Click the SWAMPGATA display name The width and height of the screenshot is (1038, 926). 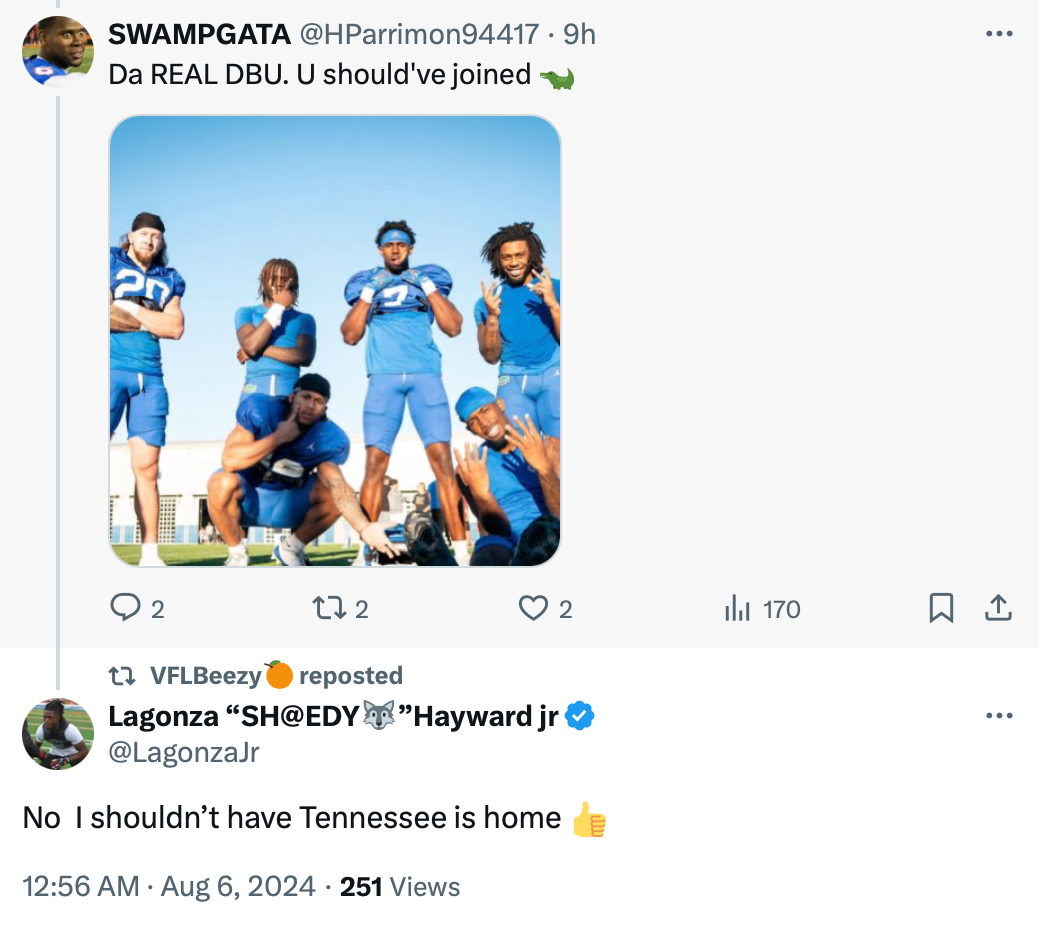199,34
